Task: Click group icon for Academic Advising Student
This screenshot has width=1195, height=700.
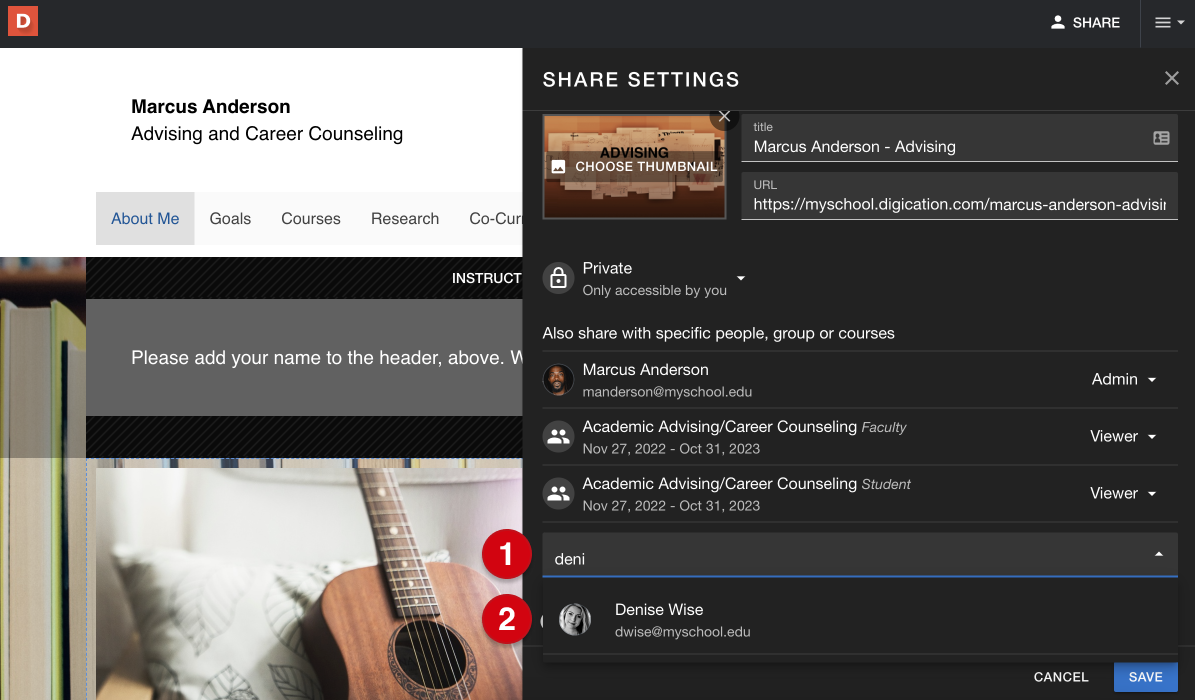Action: (558, 493)
